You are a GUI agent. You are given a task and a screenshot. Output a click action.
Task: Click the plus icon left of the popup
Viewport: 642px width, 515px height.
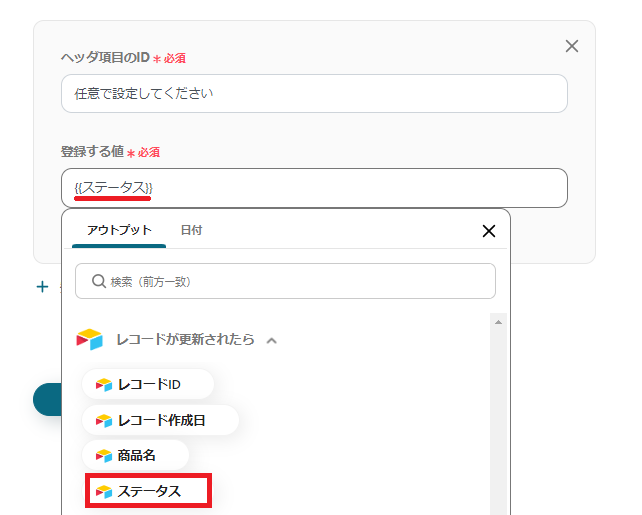pyautogui.click(x=42, y=287)
